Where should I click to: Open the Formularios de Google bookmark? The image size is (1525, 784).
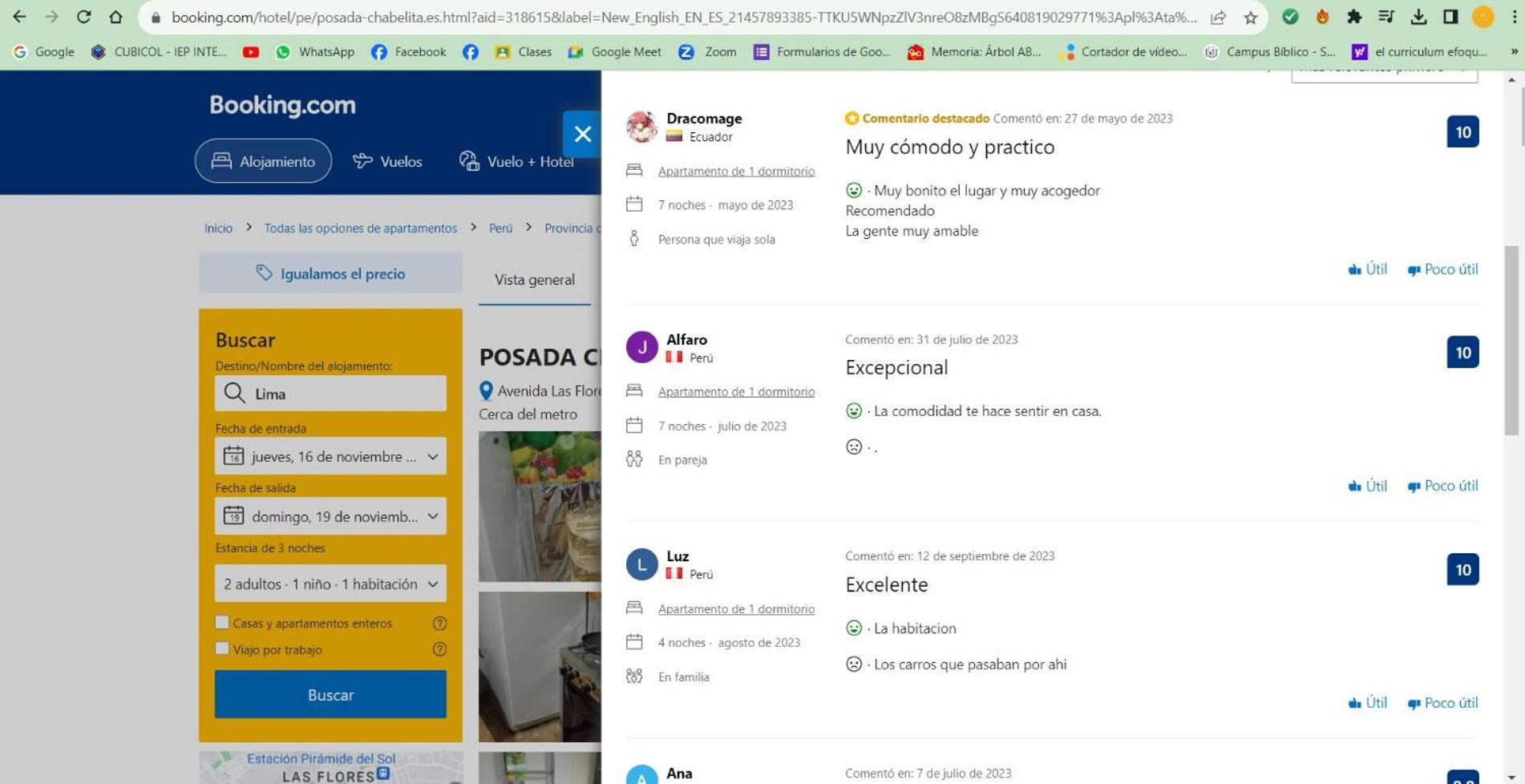pos(823,52)
